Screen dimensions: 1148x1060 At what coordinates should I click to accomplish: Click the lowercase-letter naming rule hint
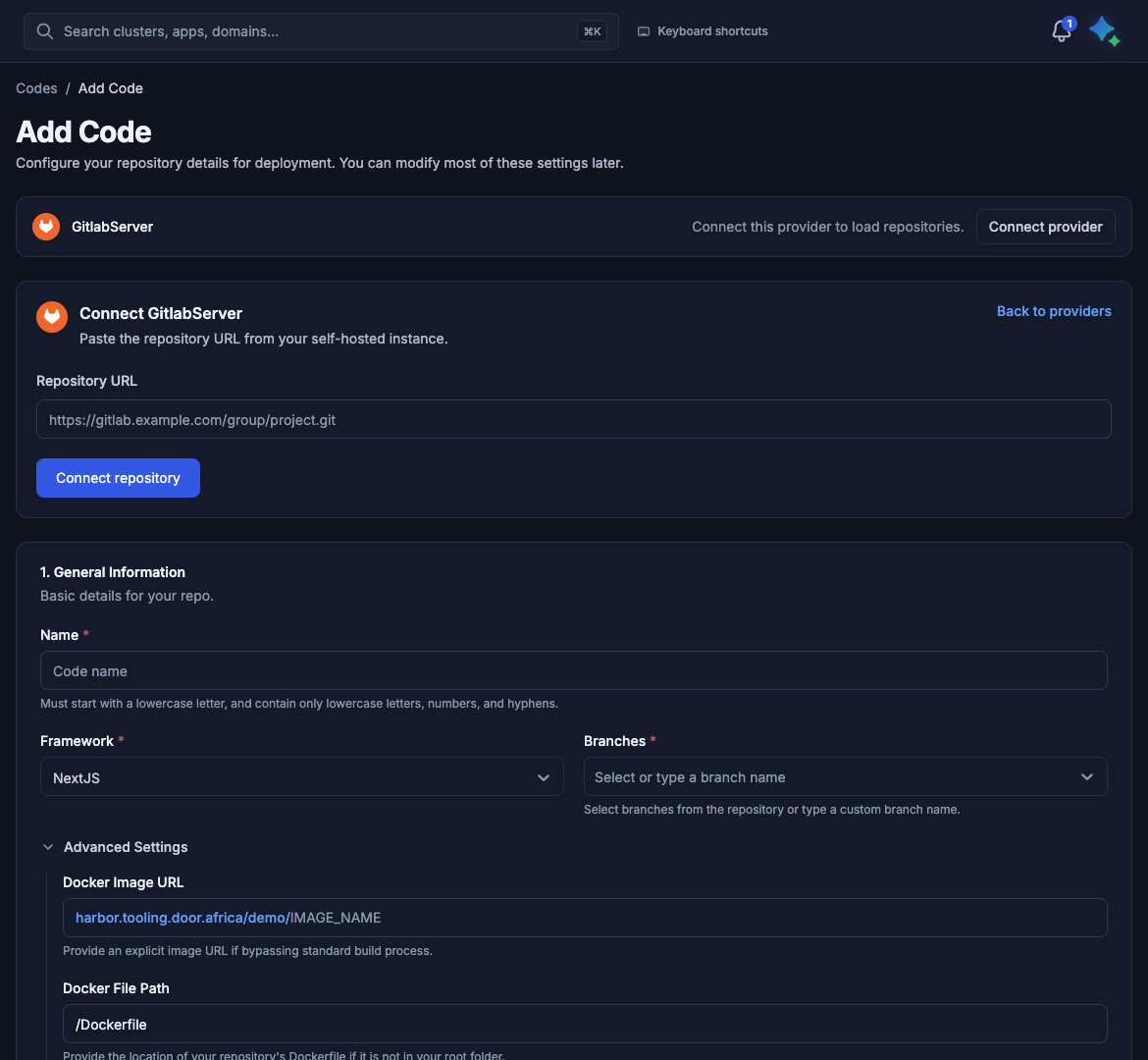tap(298, 704)
